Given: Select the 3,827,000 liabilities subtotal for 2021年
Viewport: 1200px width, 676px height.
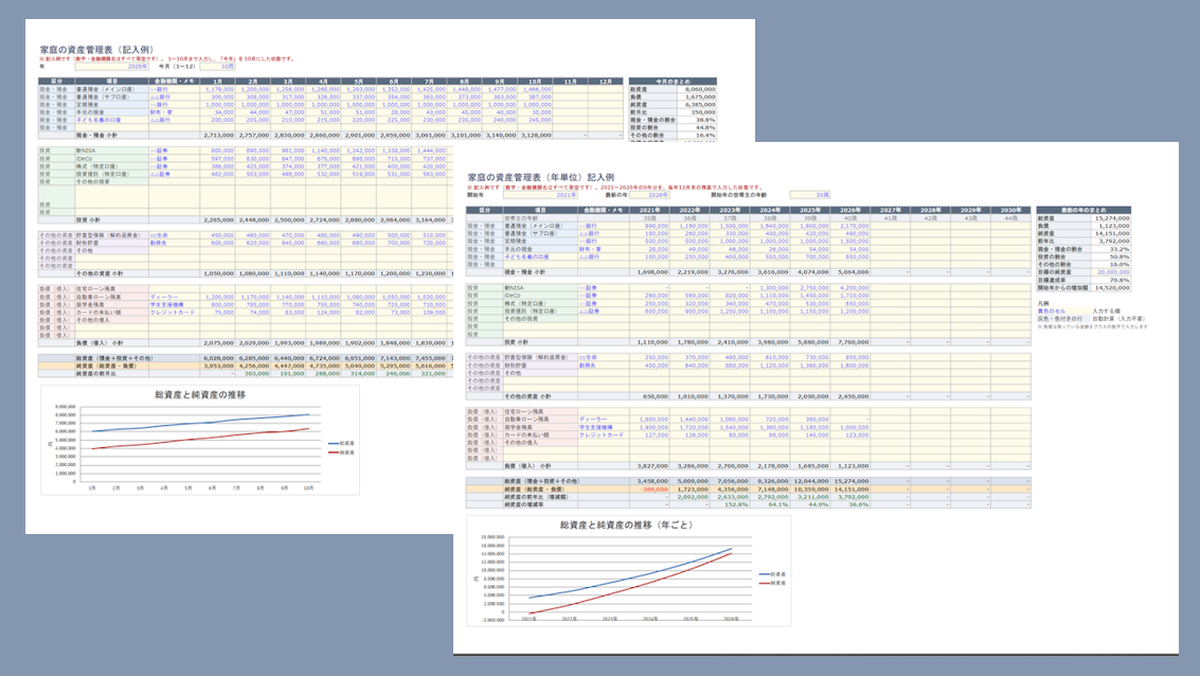Looking at the screenshot, I should (647, 465).
